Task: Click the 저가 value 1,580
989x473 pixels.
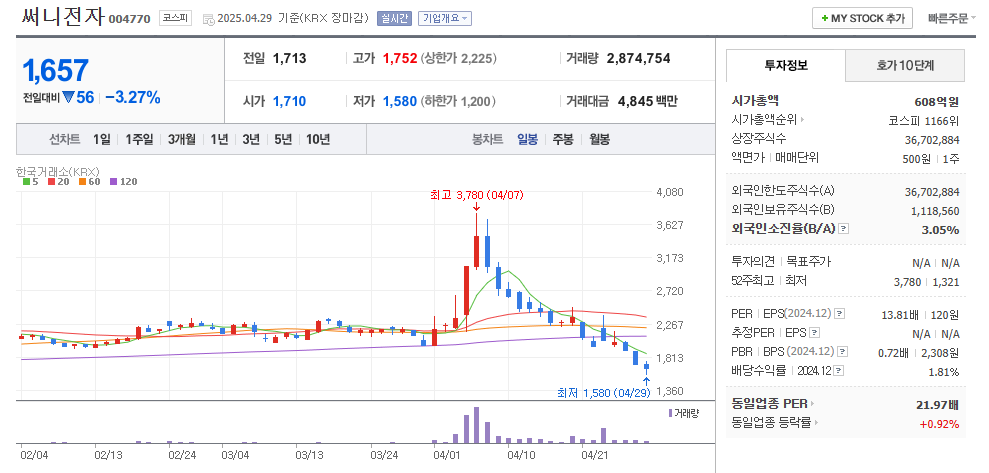Action: pyautogui.click(x=400, y=101)
